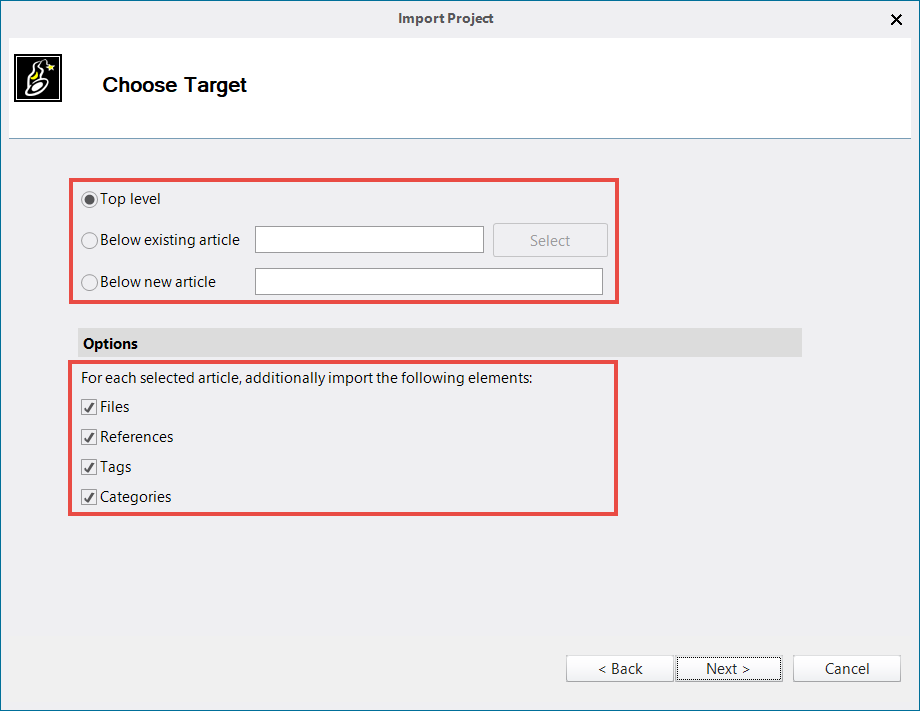Go back with the Back button
920x711 pixels.
(x=620, y=669)
